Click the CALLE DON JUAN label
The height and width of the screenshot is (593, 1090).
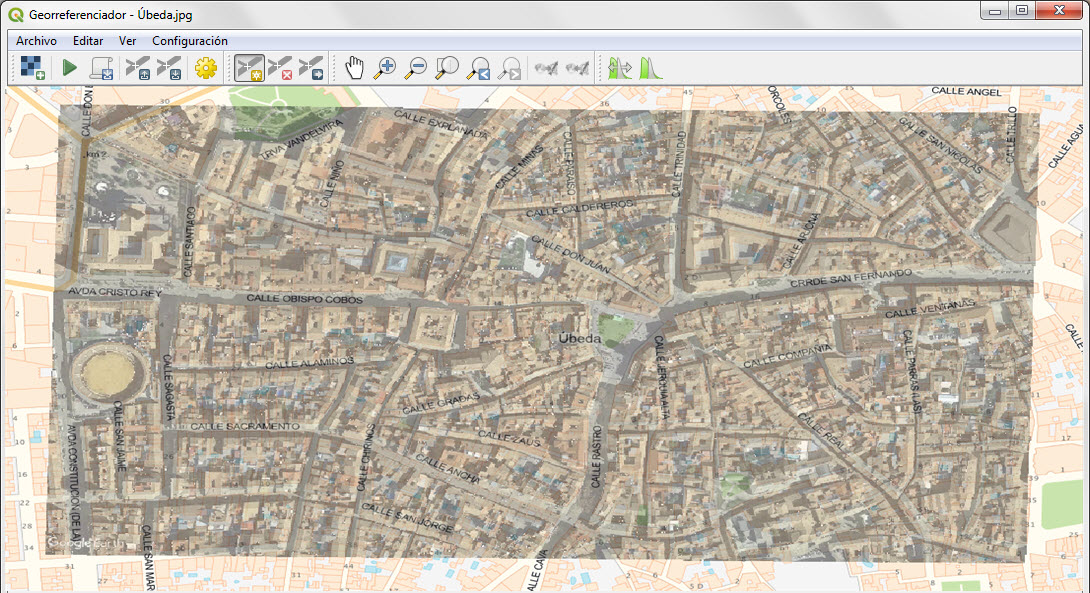[x=571, y=254]
